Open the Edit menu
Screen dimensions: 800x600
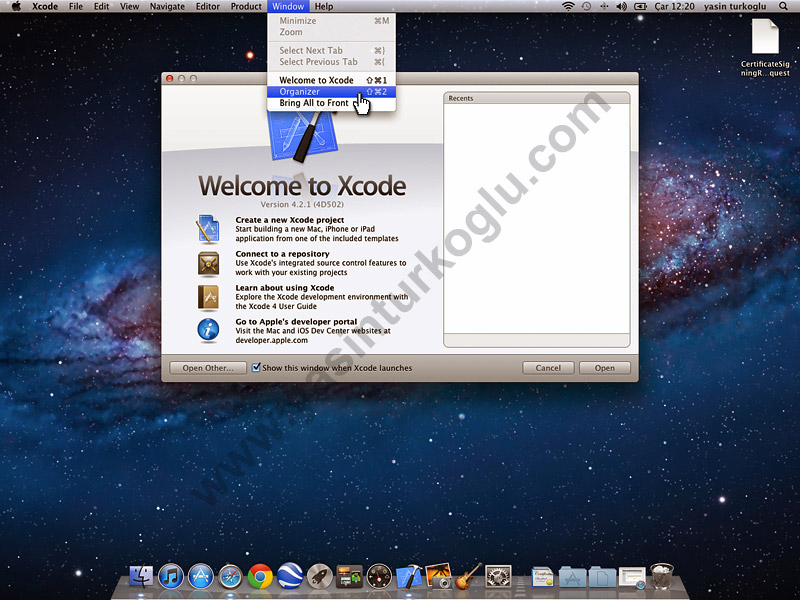(101, 6)
